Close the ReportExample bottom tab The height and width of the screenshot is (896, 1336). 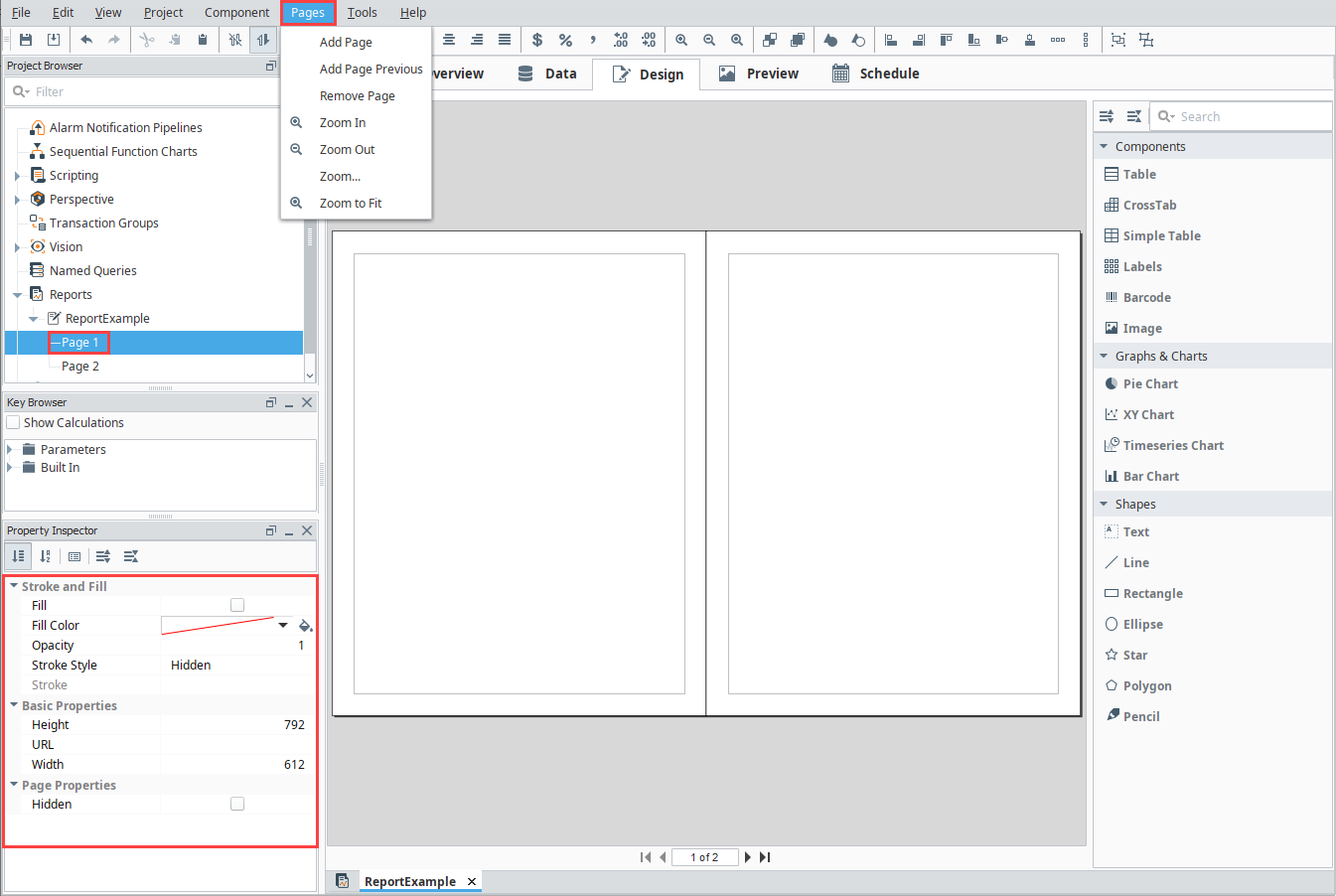(x=472, y=881)
